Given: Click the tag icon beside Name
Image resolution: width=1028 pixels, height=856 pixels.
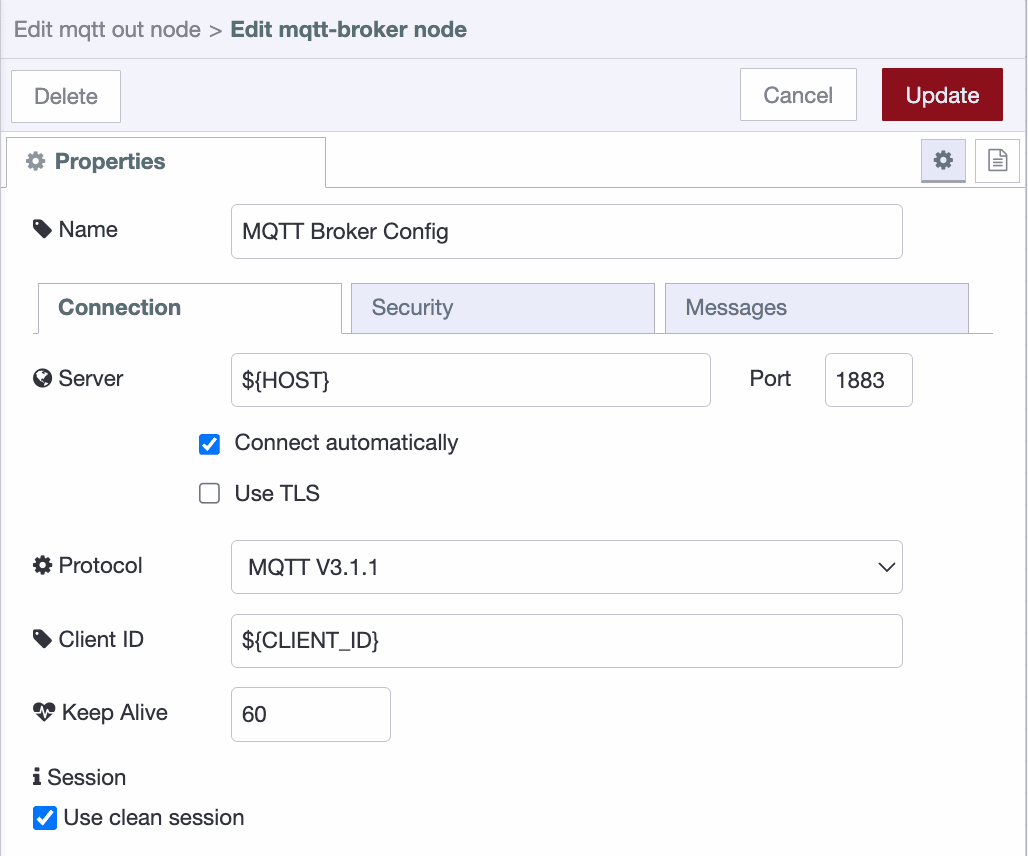Looking at the screenshot, I should (x=41, y=228).
